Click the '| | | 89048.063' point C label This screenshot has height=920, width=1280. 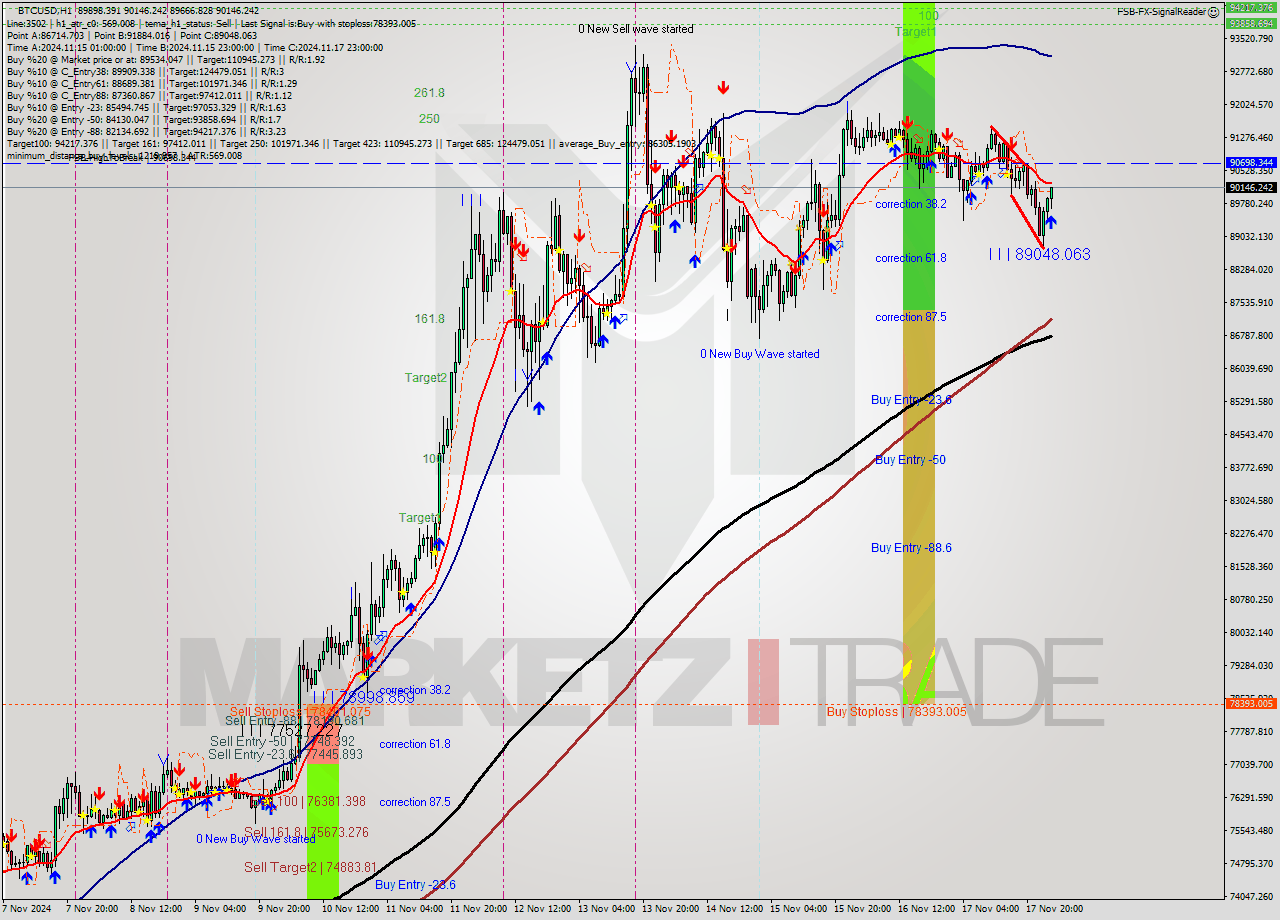tap(1039, 255)
